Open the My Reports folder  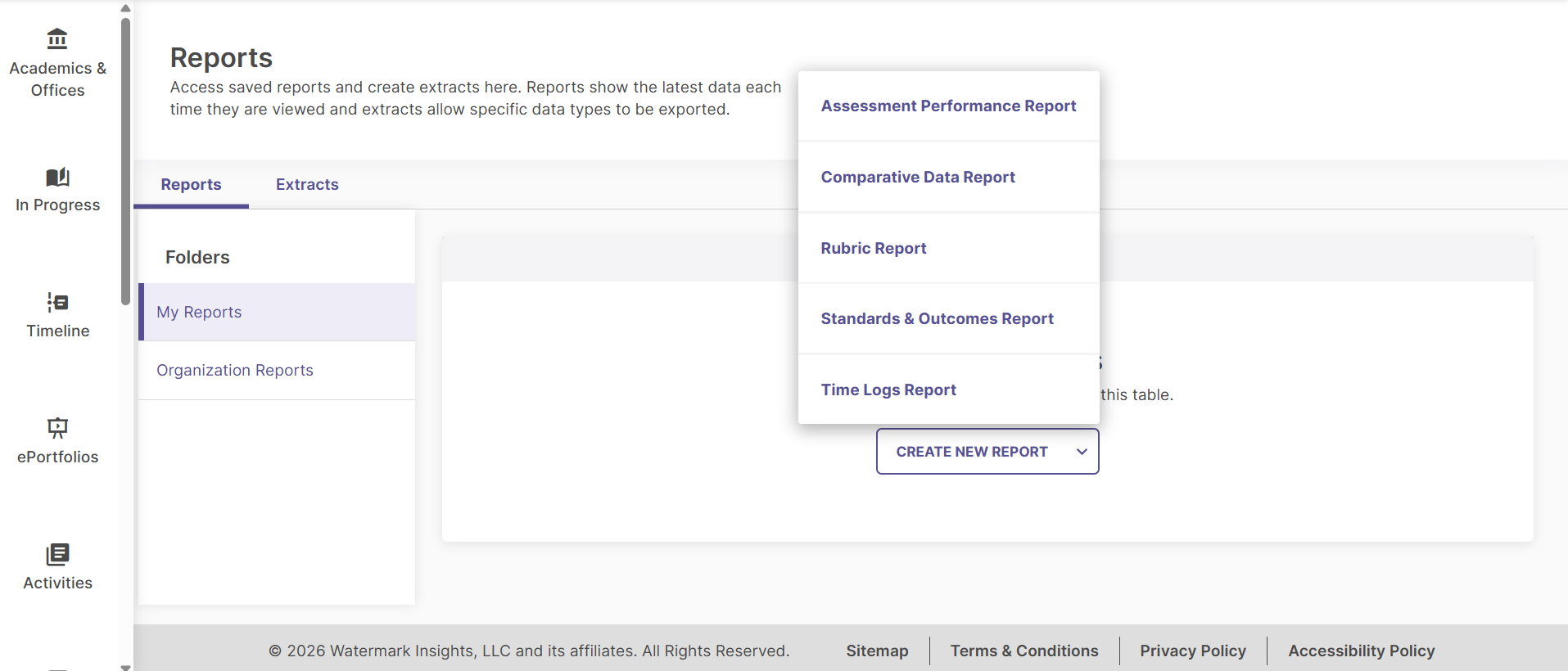pyautogui.click(x=277, y=312)
